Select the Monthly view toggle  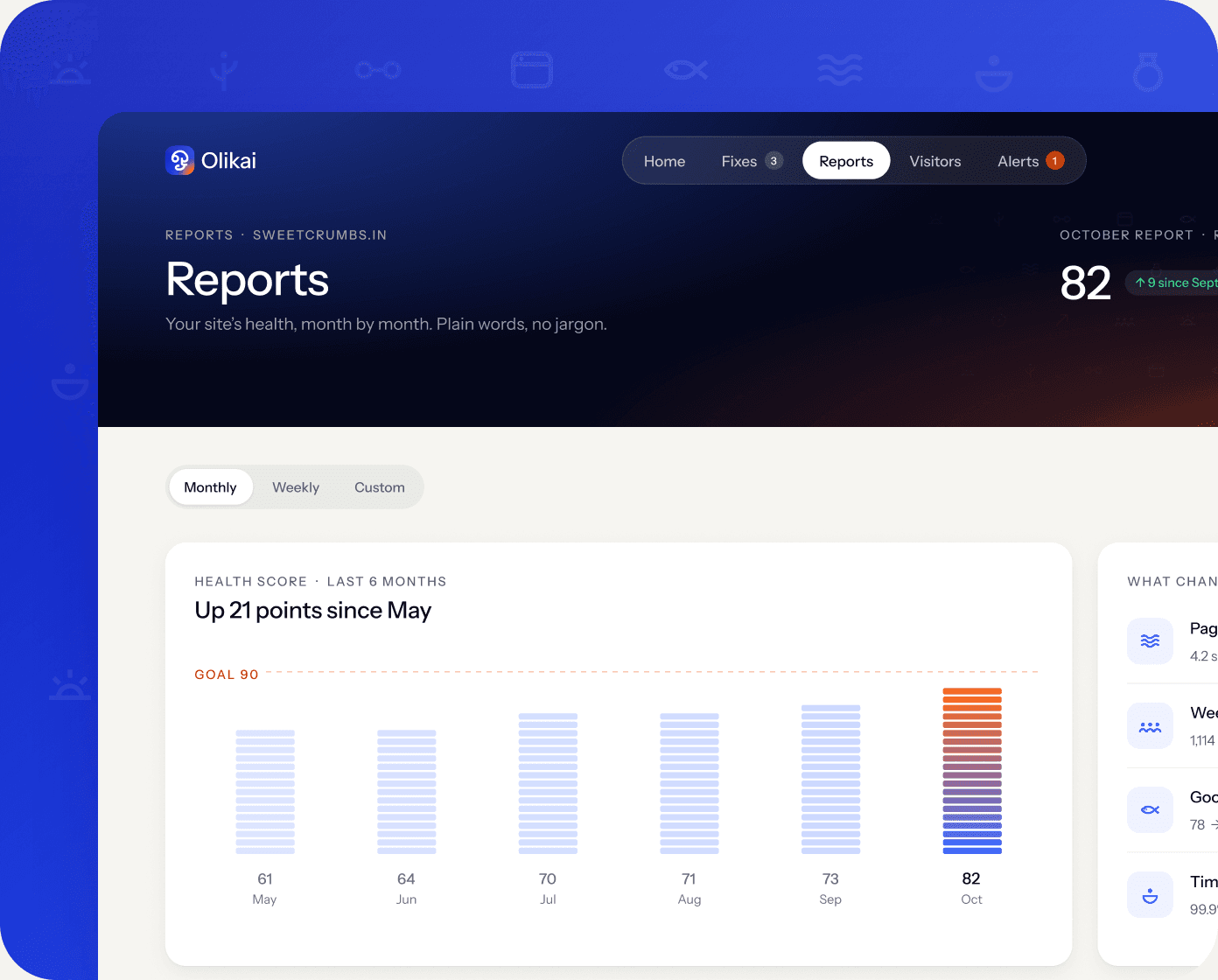click(210, 487)
